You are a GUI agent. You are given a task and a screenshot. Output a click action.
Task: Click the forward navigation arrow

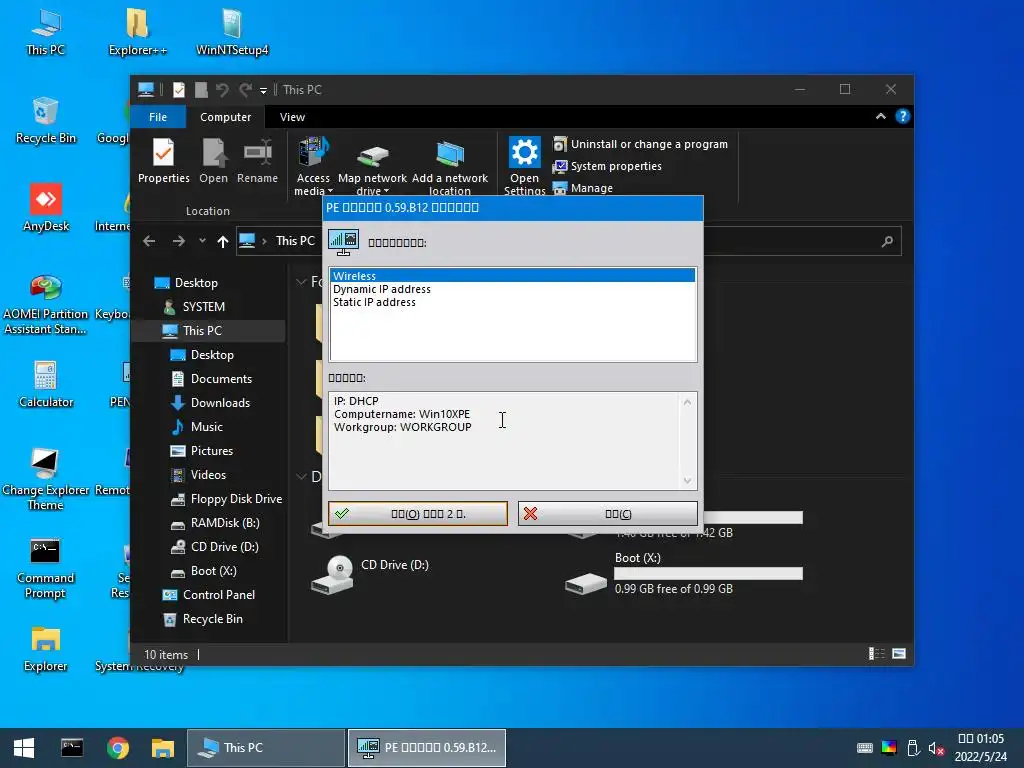[178, 242]
